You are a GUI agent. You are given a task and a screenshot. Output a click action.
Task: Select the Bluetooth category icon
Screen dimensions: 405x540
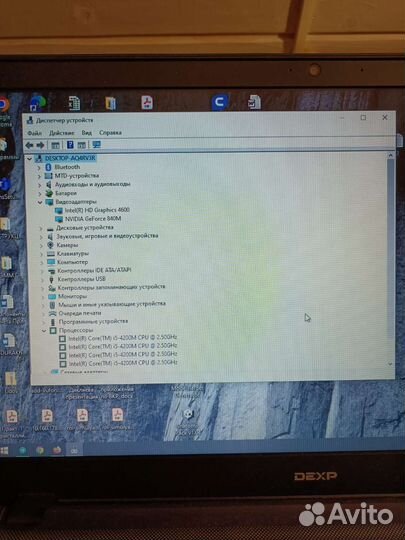[x=49, y=167]
